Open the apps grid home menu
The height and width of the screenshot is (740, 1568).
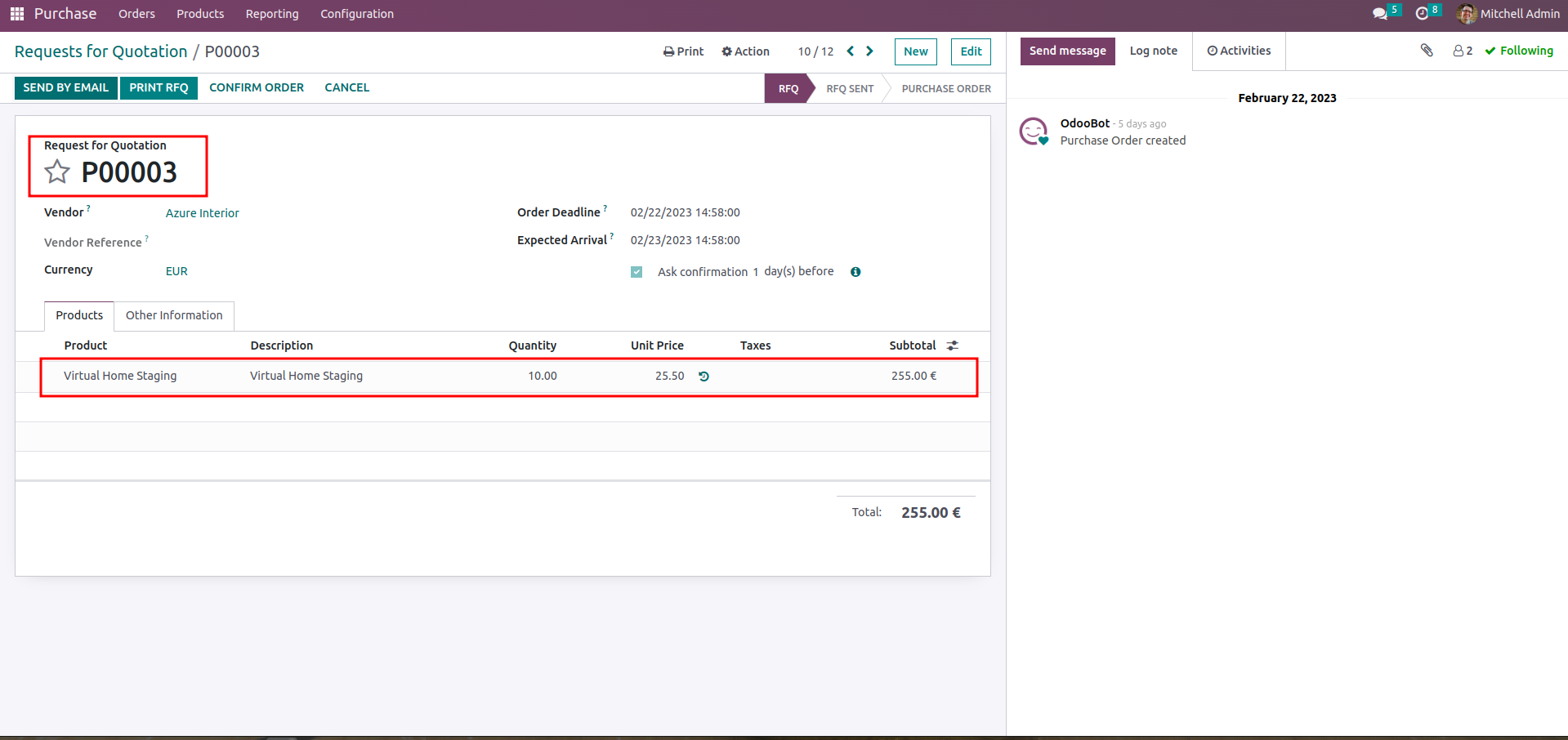[17, 14]
